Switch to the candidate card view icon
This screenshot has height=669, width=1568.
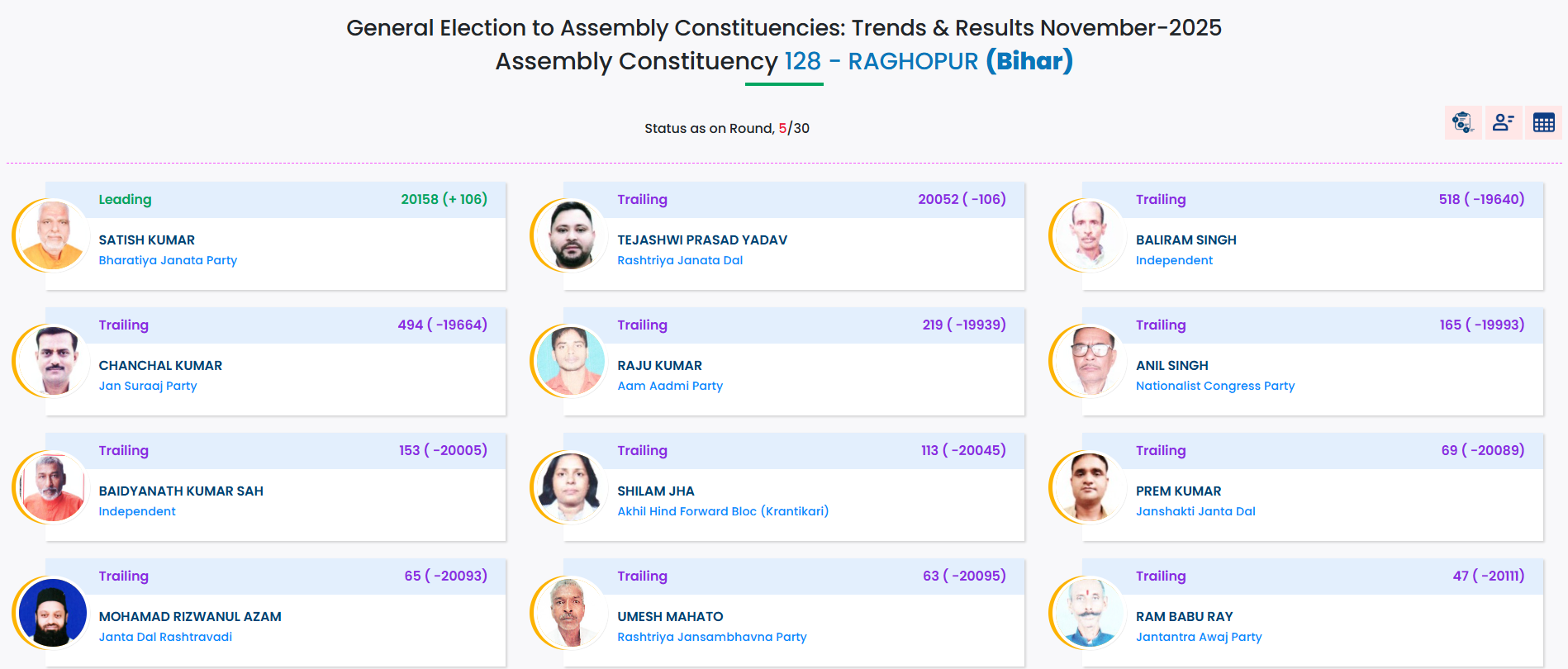tap(1504, 123)
